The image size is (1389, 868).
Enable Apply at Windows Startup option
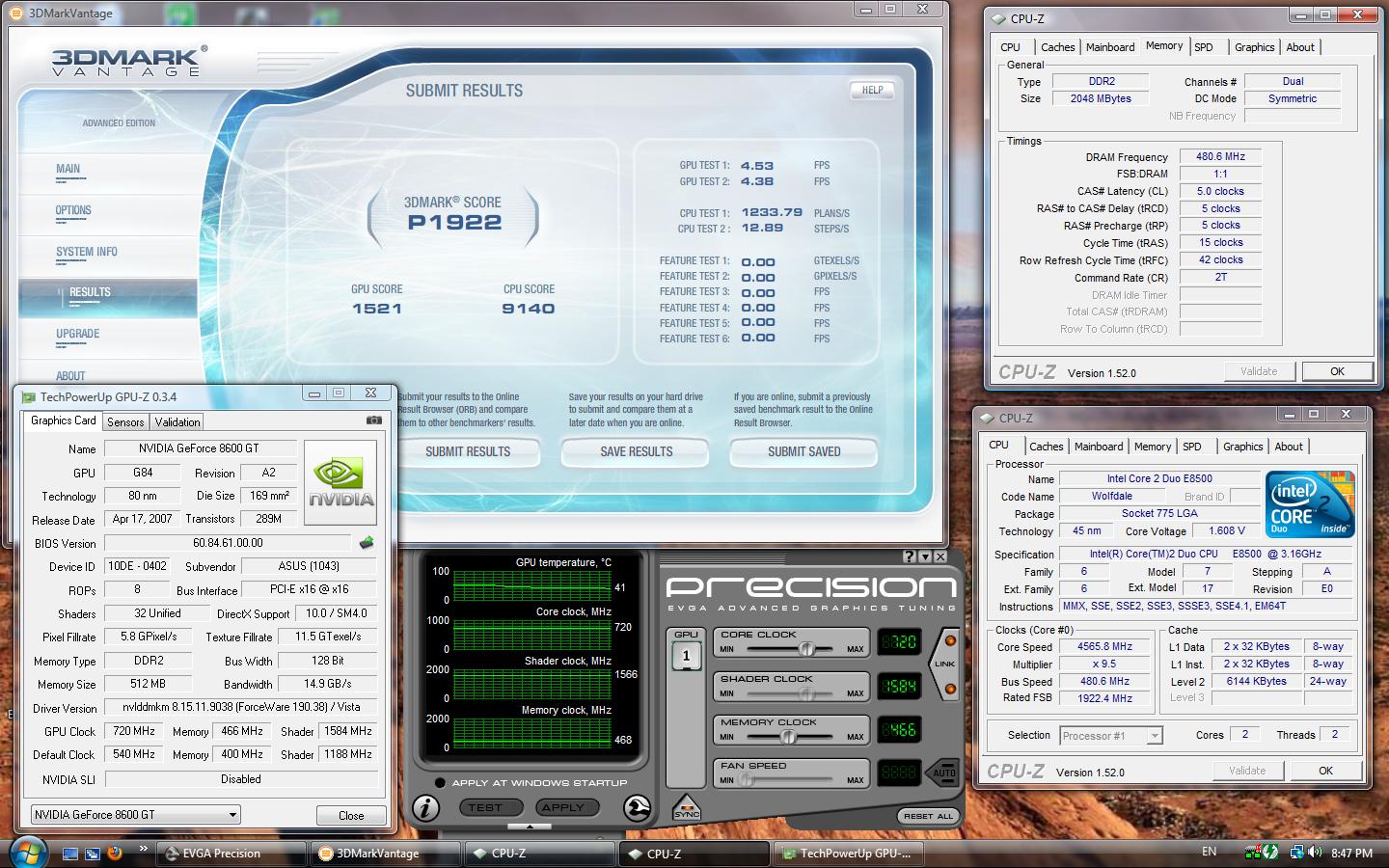440,782
